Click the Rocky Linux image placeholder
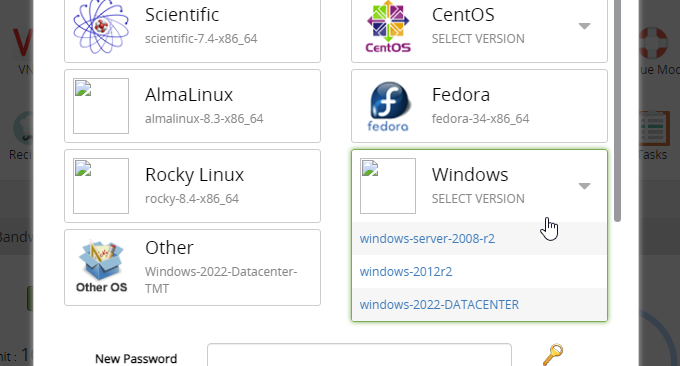The width and height of the screenshot is (680, 366). coord(101,186)
